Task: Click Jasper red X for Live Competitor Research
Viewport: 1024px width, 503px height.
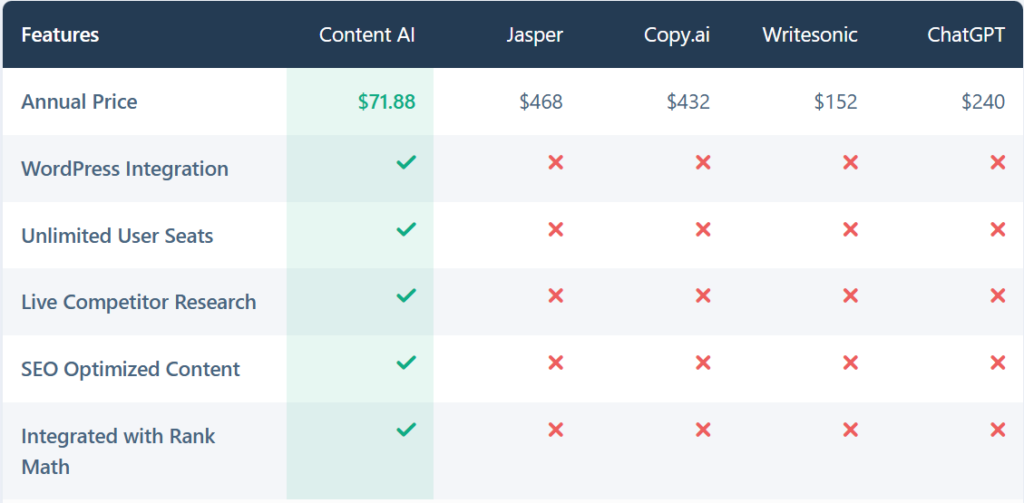Action: (x=556, y=296)
